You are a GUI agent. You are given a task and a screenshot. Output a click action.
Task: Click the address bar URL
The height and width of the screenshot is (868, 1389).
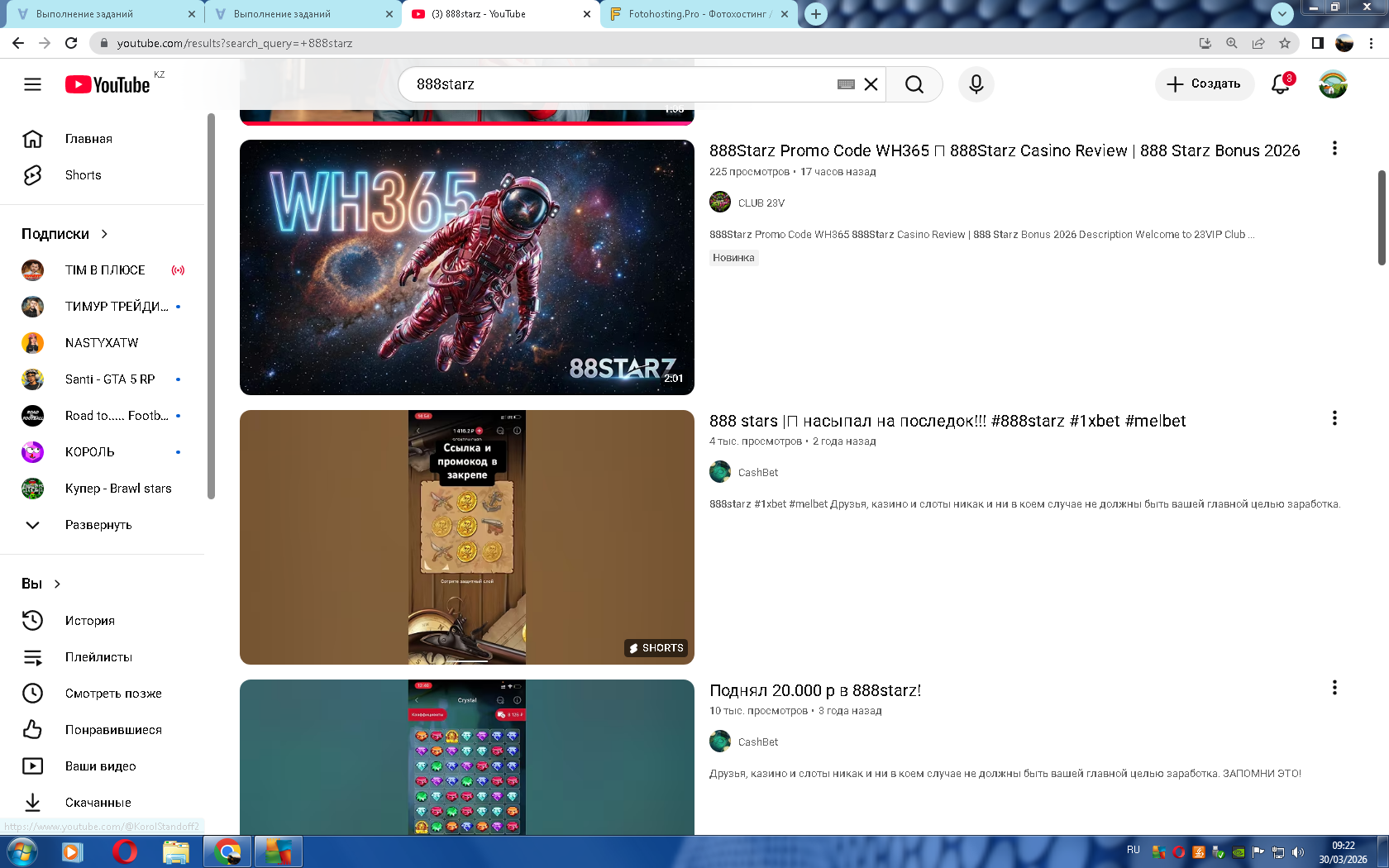(x=234, y=43)
